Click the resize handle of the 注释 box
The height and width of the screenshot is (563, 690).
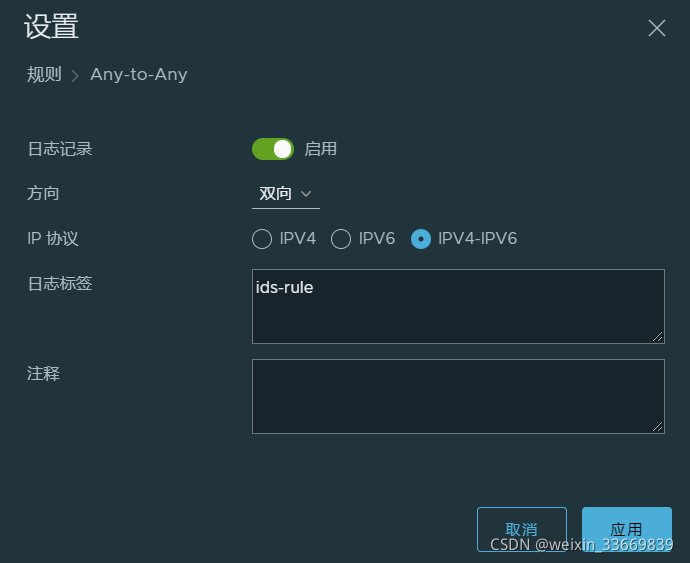(x=658, y=427)
